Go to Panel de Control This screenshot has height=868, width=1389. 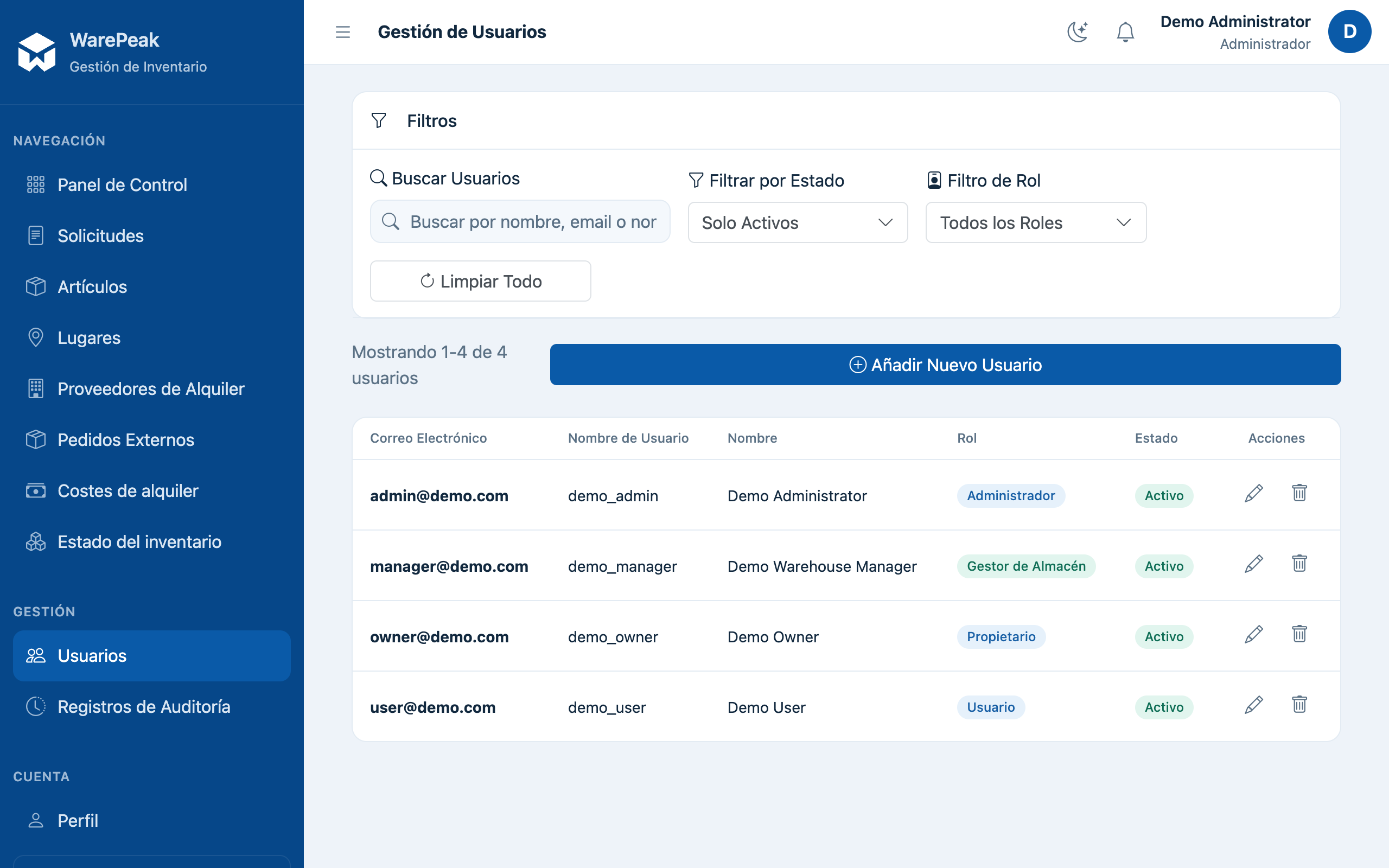click(x=151, y=185)
